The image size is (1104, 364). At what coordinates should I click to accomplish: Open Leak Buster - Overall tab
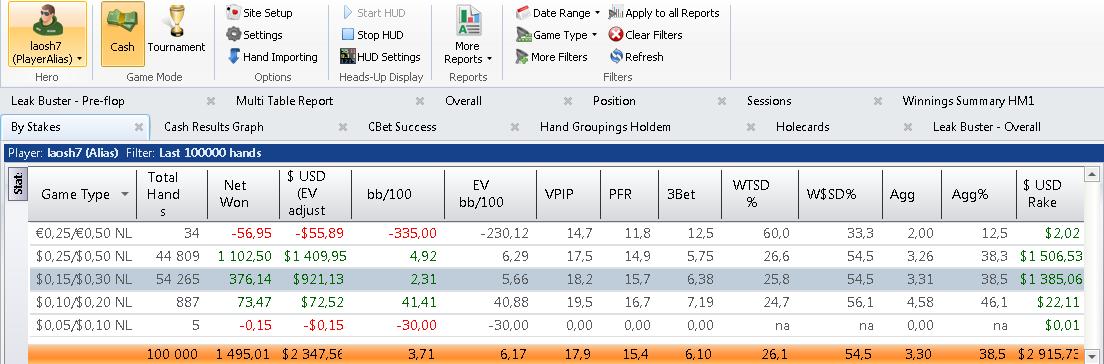coord(986,127)
